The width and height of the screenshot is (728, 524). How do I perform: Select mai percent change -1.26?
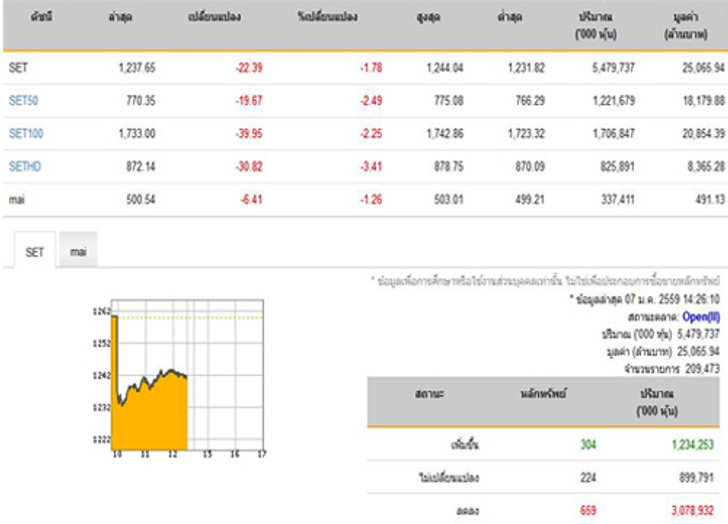click(371, 199)
